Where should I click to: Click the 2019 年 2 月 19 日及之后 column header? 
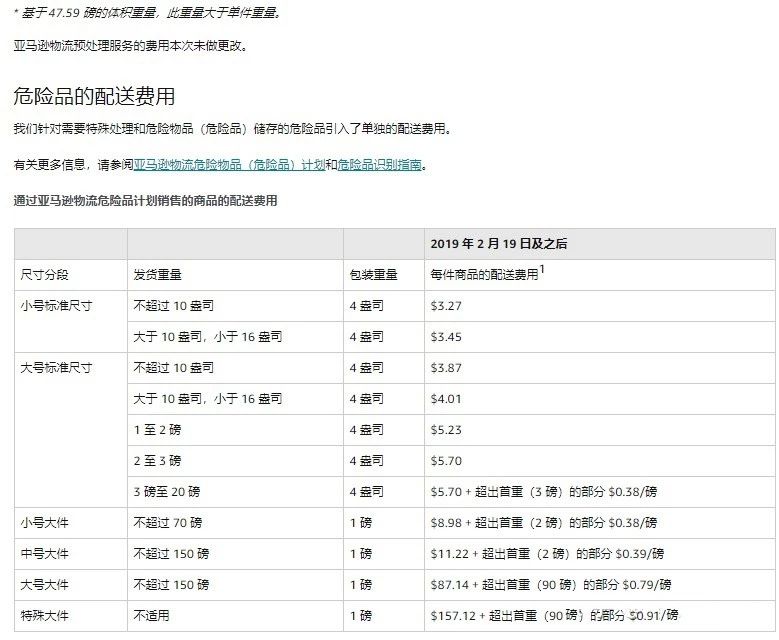click(x=499, y=243)
